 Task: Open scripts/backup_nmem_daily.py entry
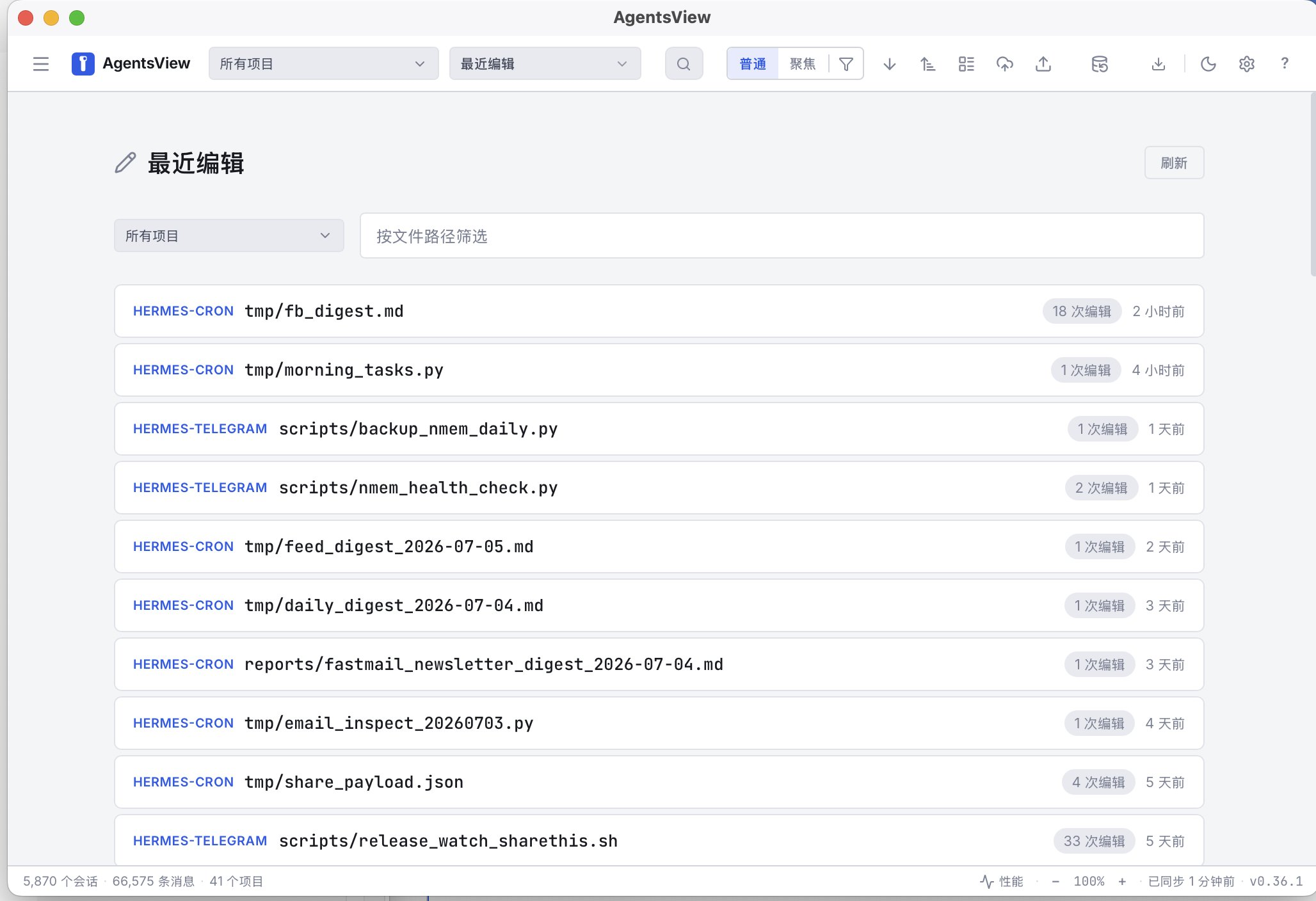[x=659, y=429]
